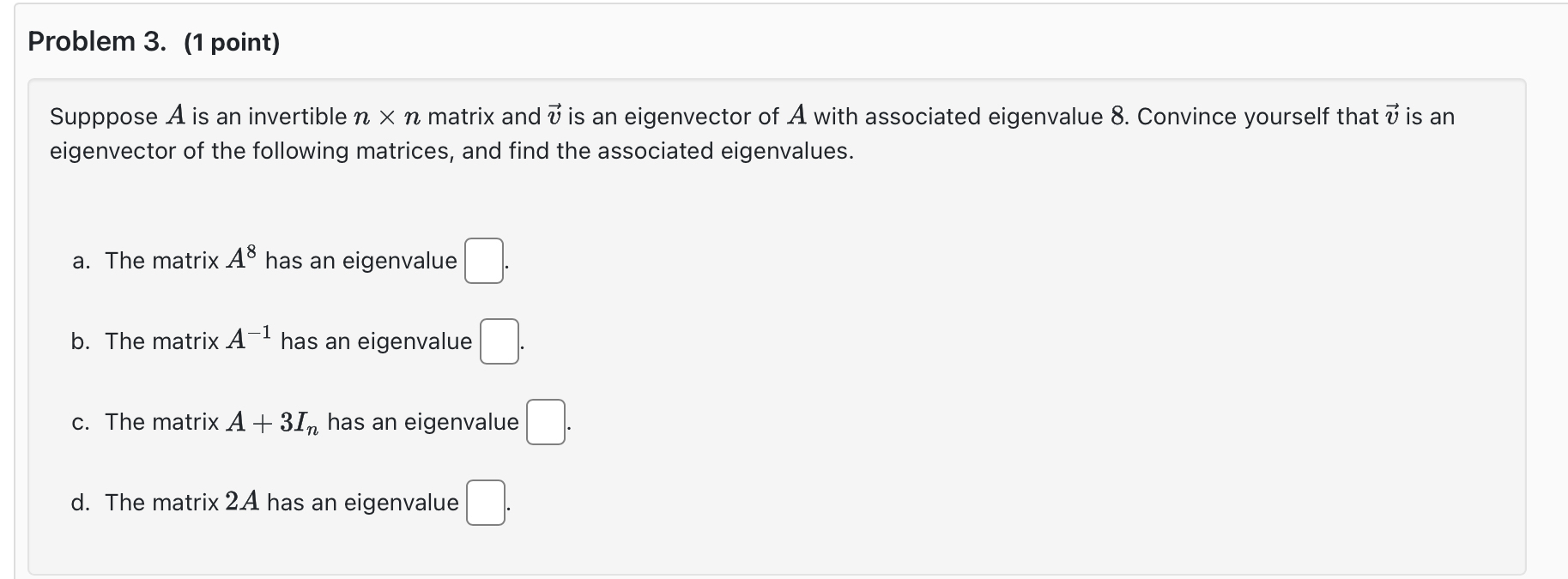Click the eigenvalue number 8 in the statement

(x=1118, y=116)
